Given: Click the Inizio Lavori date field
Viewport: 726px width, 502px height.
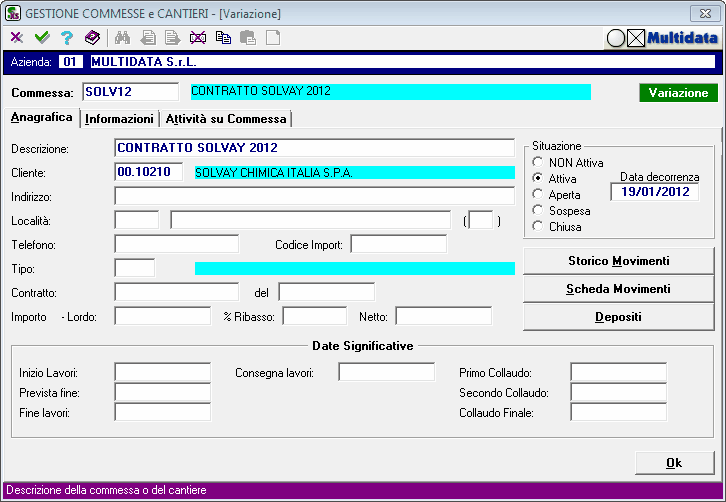Looking at the screenshot, I should point(163,372).
